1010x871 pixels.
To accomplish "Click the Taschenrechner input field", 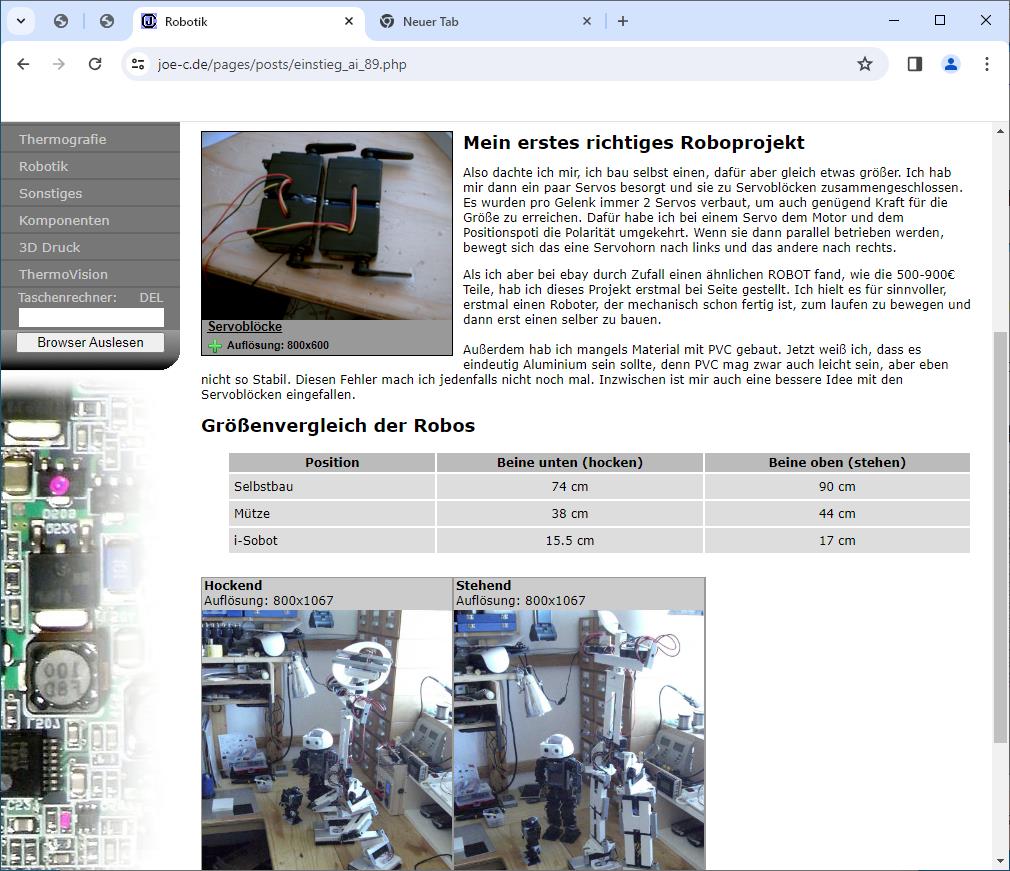I will pyautogui.click(x=91, y=318).
